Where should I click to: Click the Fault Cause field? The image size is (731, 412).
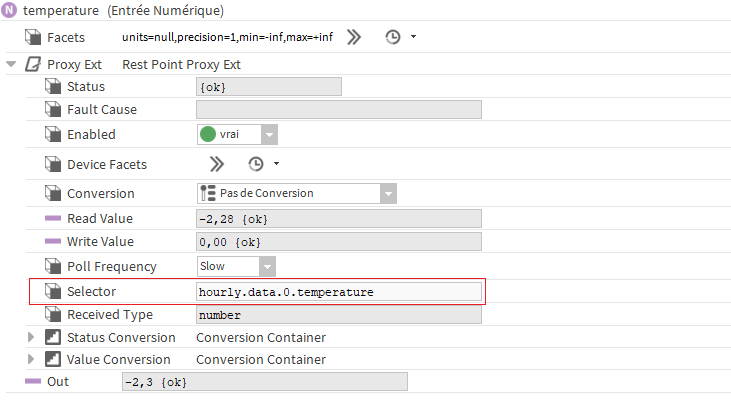coord(339,110)
